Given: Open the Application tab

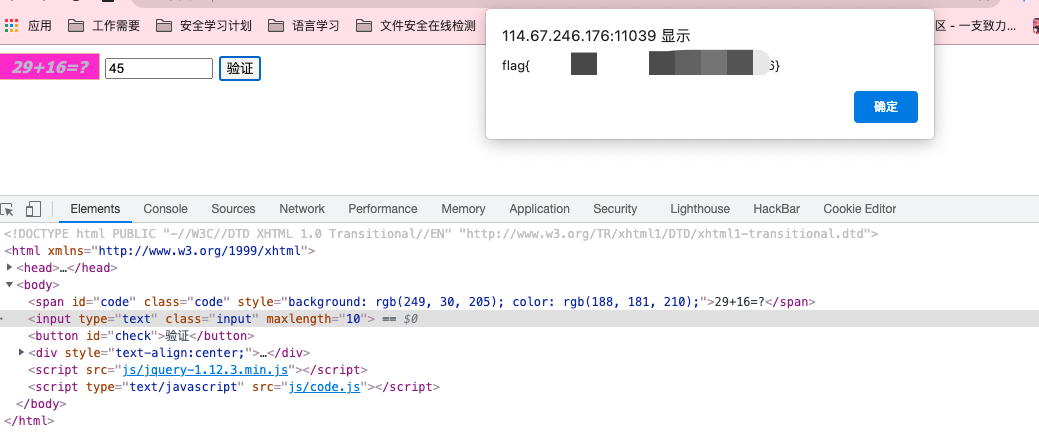Looking at the screenshot, I should pyautogui.click(x=539, y=209).
